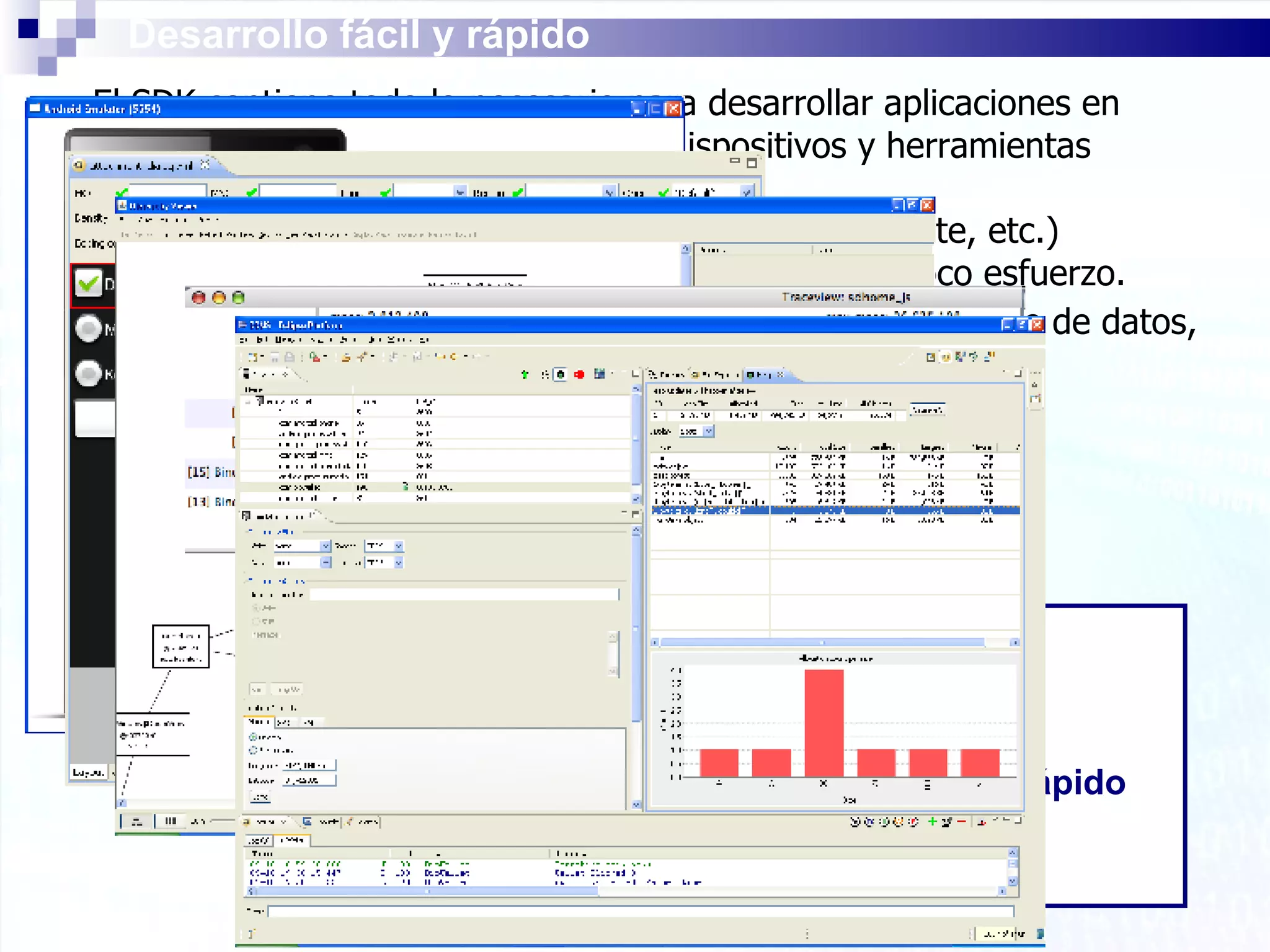
Task: Click the Open Perspective toolbar icon
Action: 930,357
